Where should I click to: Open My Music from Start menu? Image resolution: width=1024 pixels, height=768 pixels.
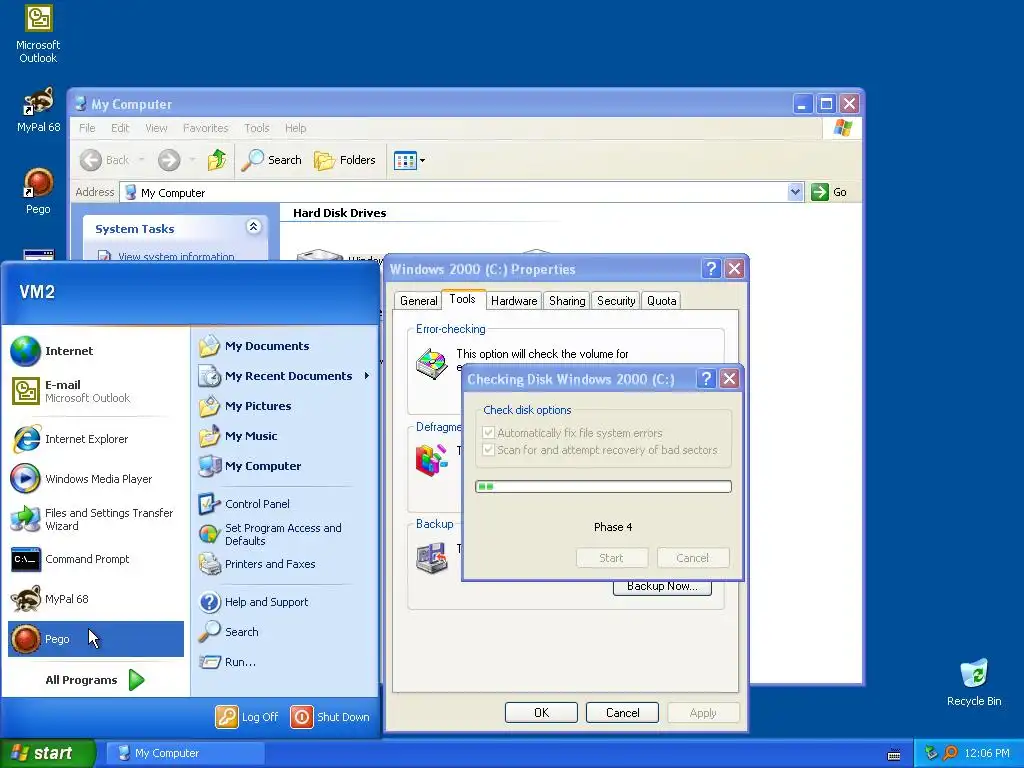click(286, 436)
